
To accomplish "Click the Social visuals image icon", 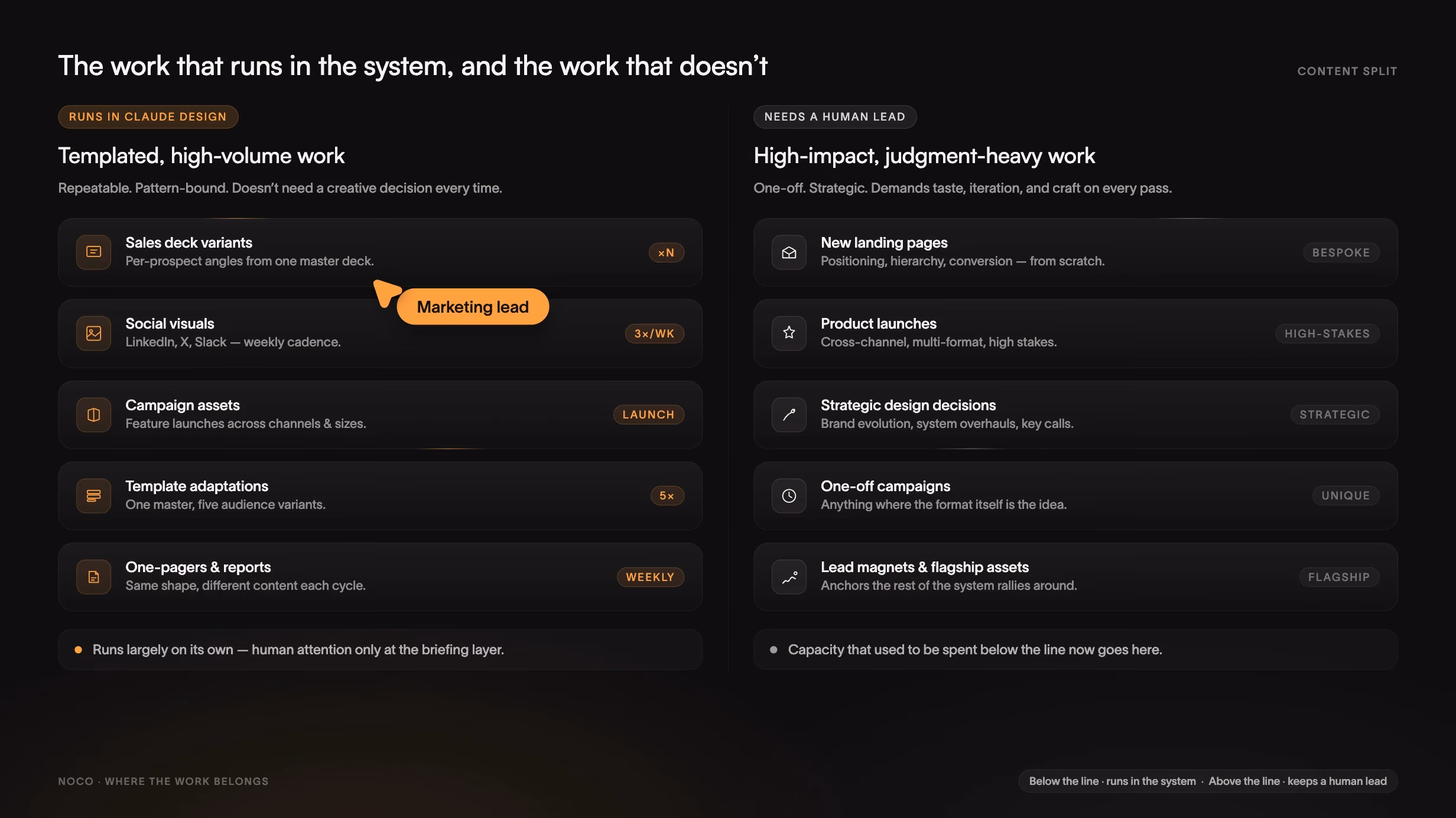I will pyautogui.click(x=93, y=333).
